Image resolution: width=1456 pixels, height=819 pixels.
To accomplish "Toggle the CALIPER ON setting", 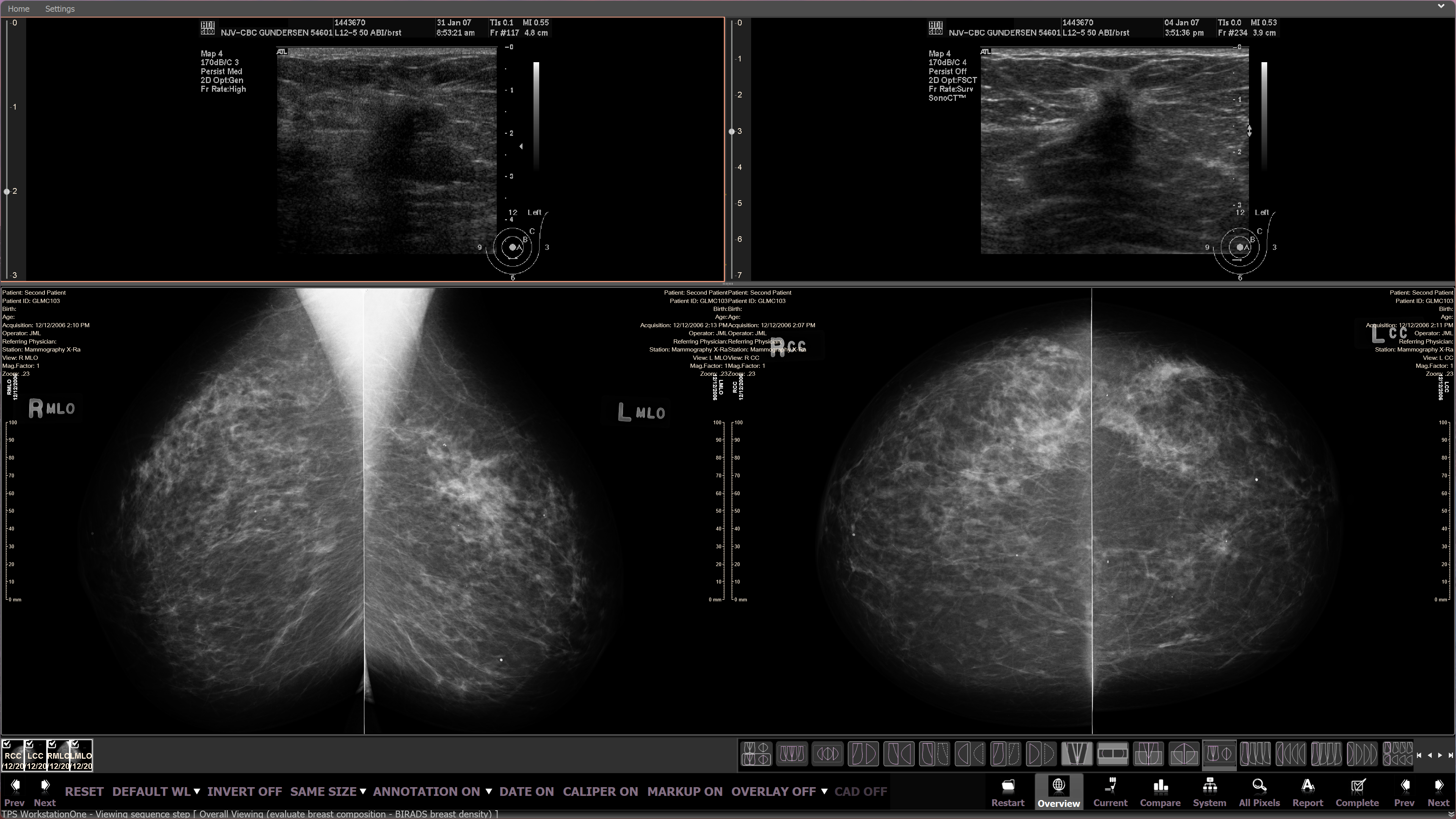I will pyautogui.click(x=600, y=791).
